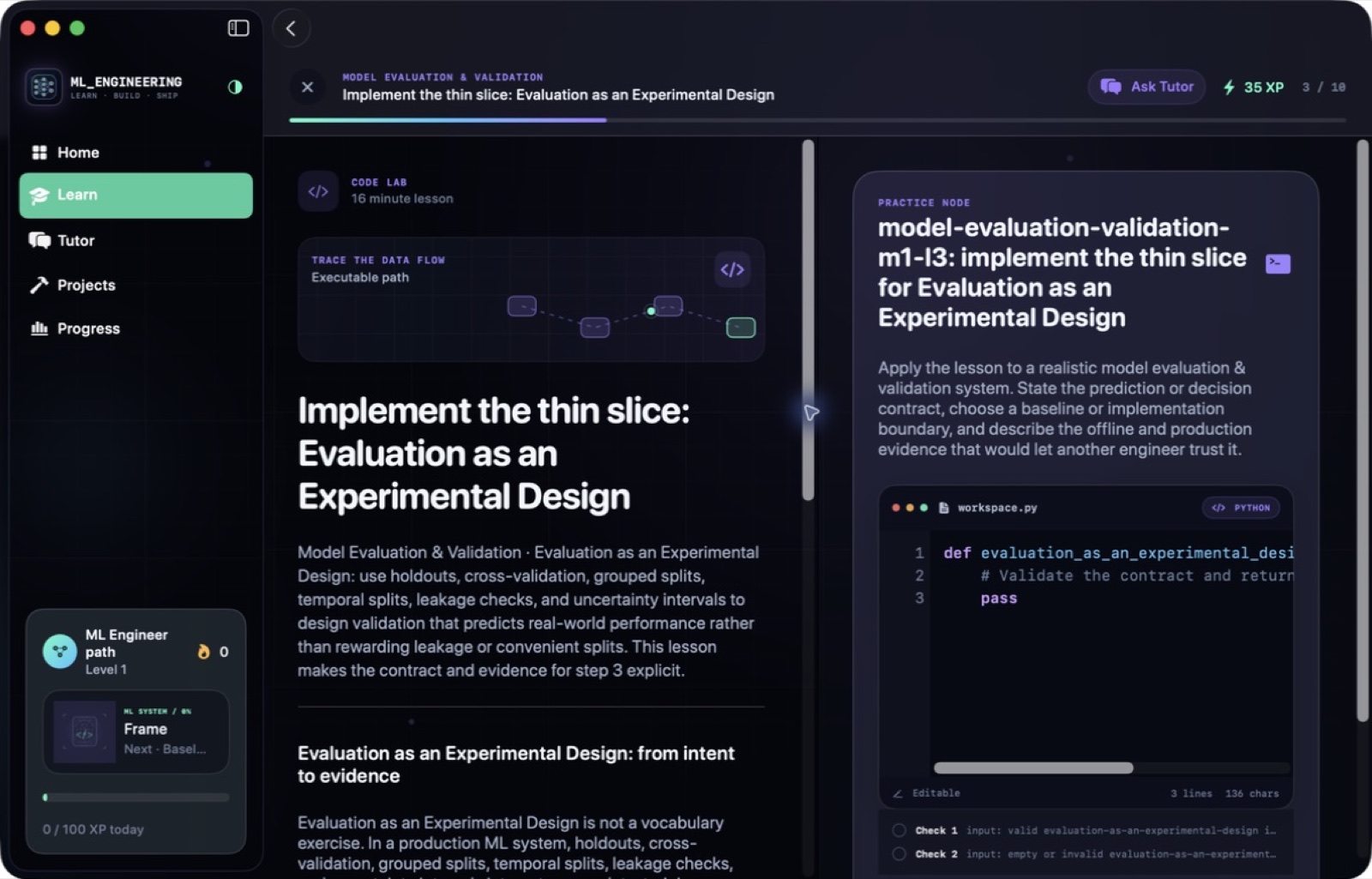Click the PYTHON language badge
Screen dimensions: 1372x879
point(1241,508)
